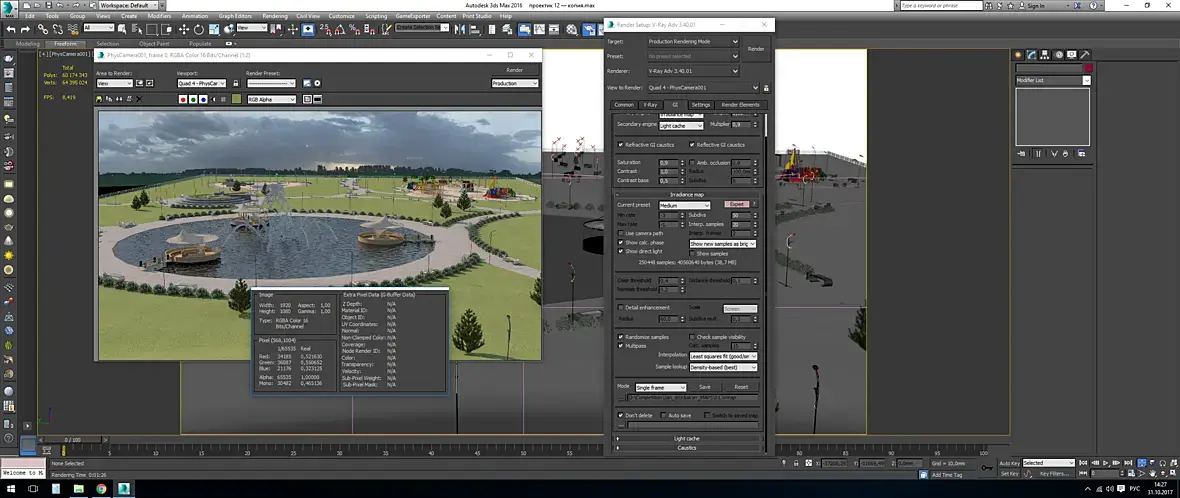Click the Reset button for irradiance map

coord(741,386)
